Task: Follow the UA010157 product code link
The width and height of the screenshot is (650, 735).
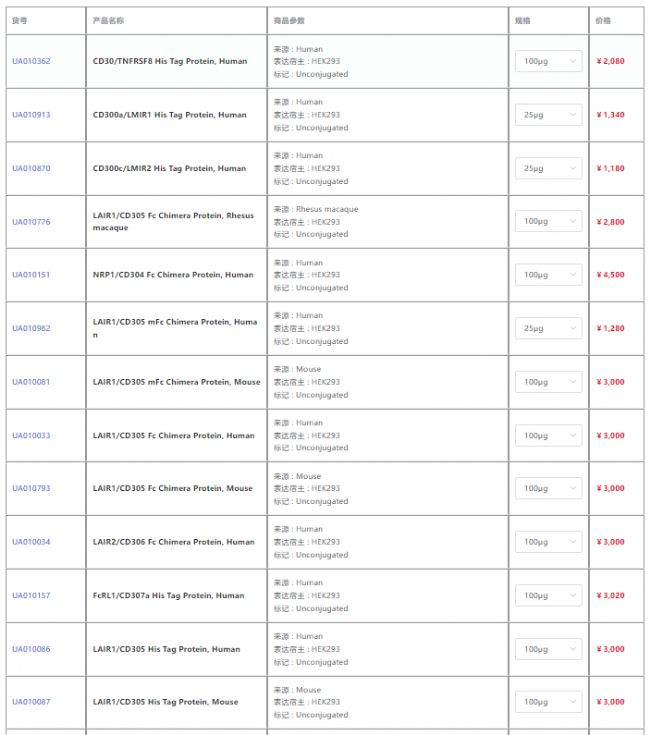Action: 31,596
